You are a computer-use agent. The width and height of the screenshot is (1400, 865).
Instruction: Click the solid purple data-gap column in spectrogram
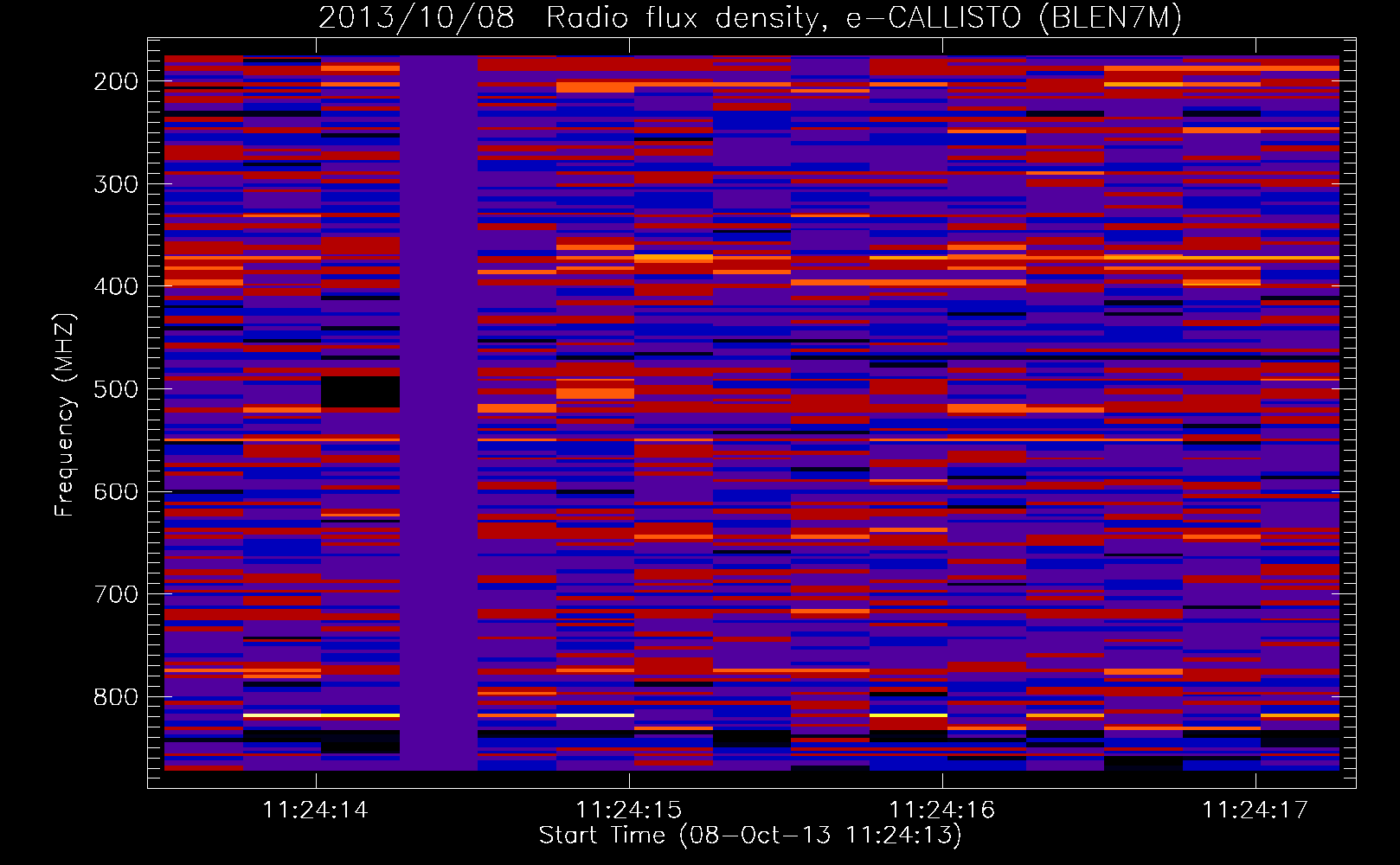pyautogui.click(x=438, y=413)
